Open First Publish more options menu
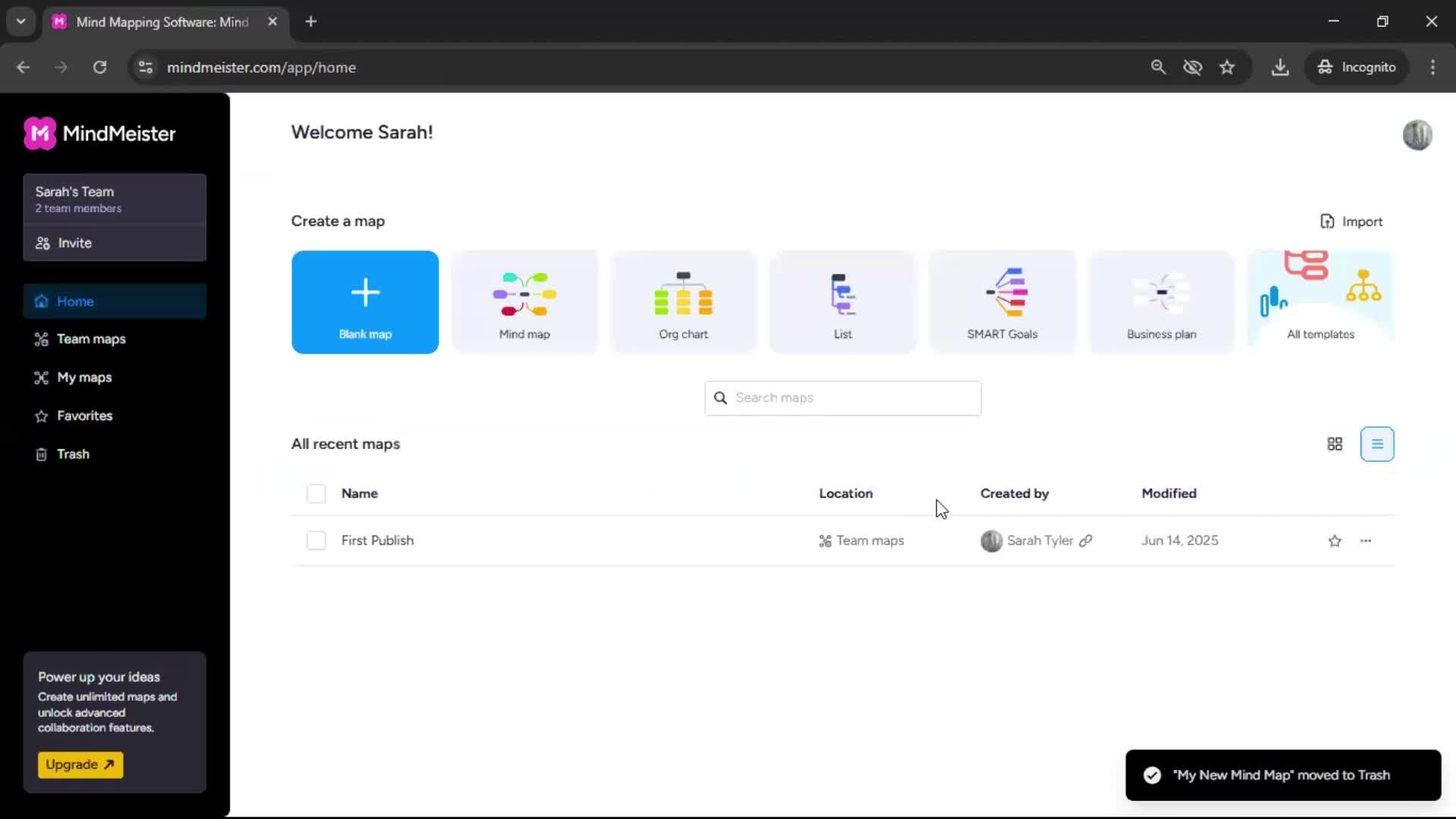This screenshot has width=1456, height=819. (x=1366, y=541)
